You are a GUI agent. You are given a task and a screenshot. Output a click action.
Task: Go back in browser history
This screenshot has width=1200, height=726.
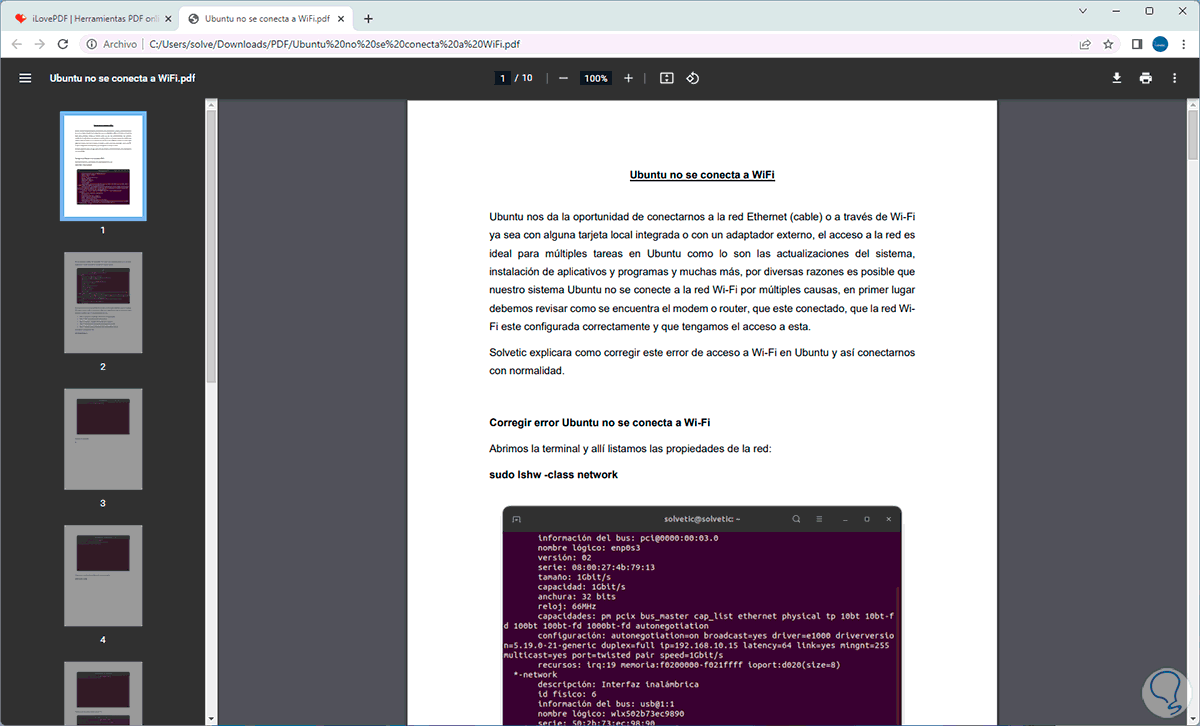tap(17, 44)
